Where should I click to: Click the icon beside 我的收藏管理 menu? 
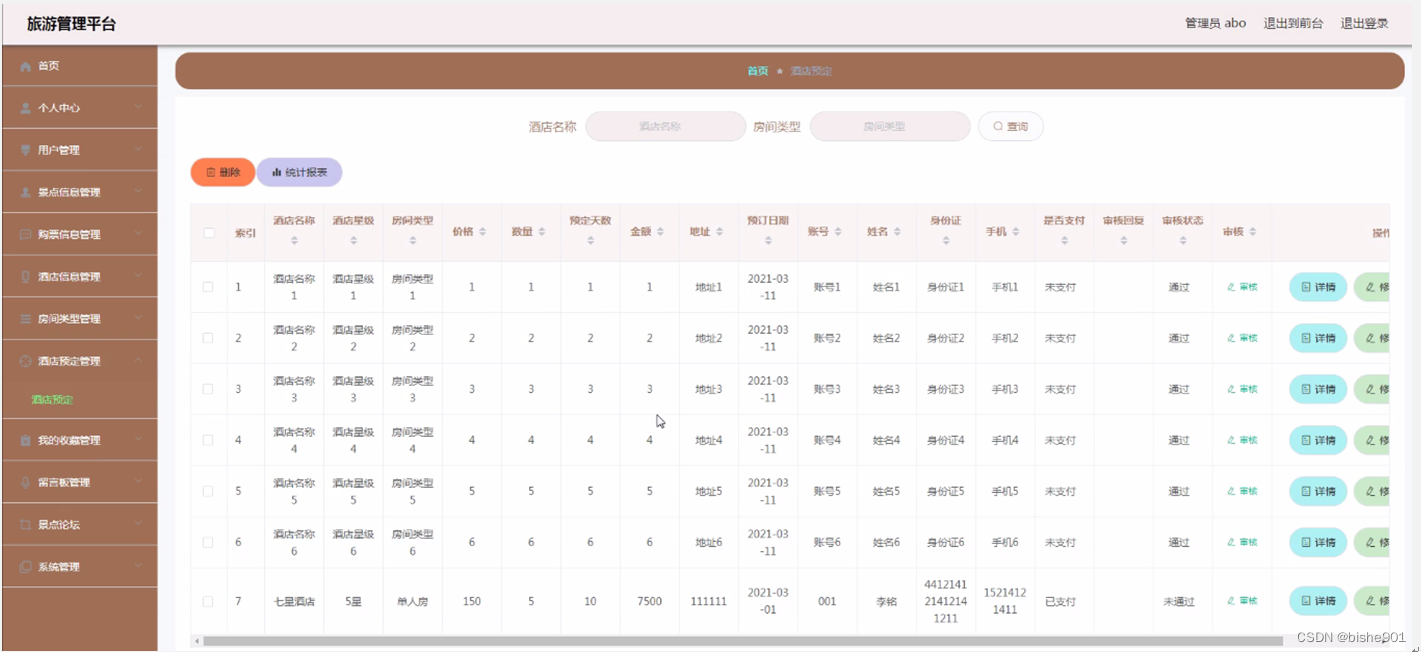pos(26,440)
